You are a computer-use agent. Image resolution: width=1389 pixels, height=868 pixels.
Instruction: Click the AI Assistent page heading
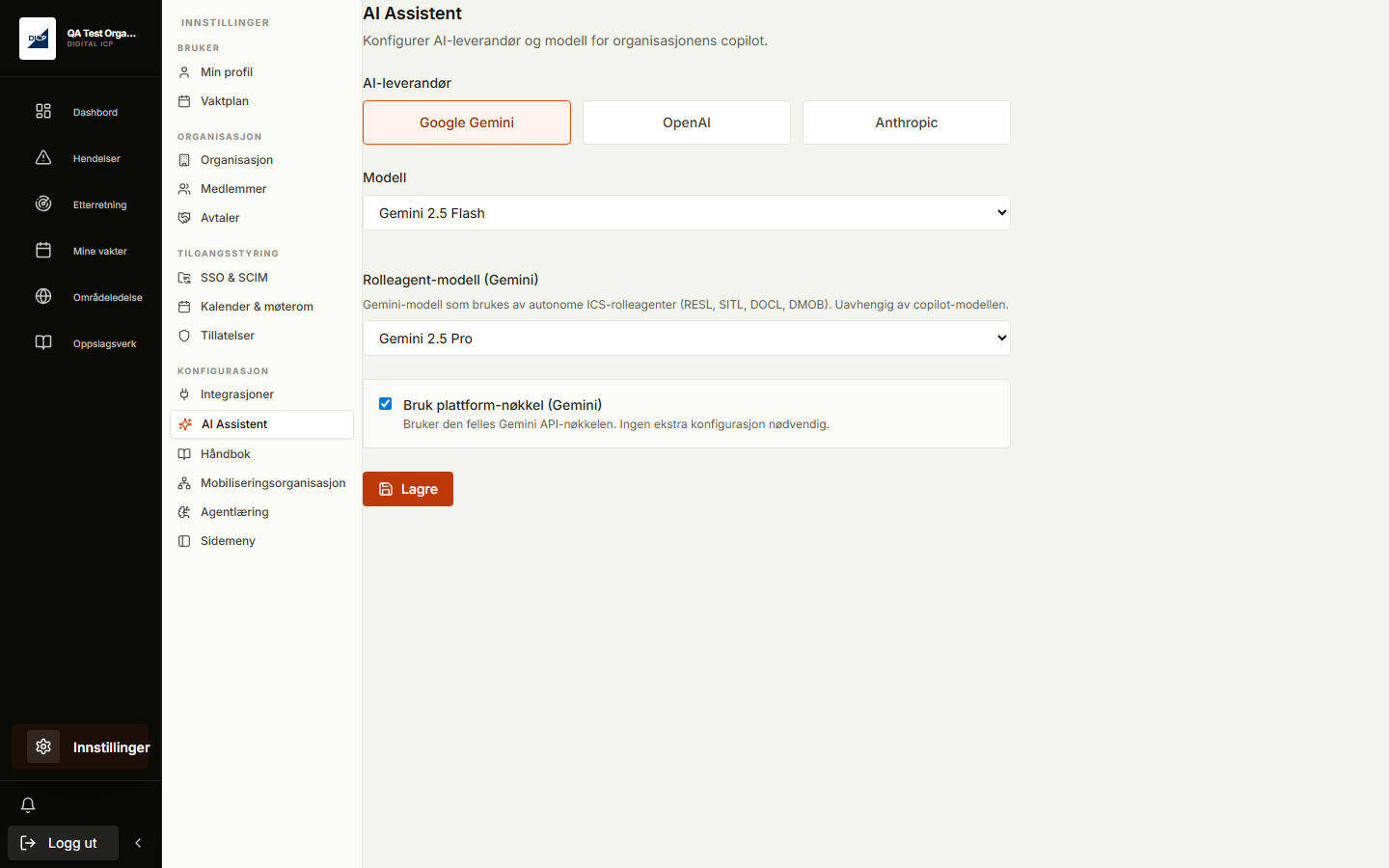point(413,14)
